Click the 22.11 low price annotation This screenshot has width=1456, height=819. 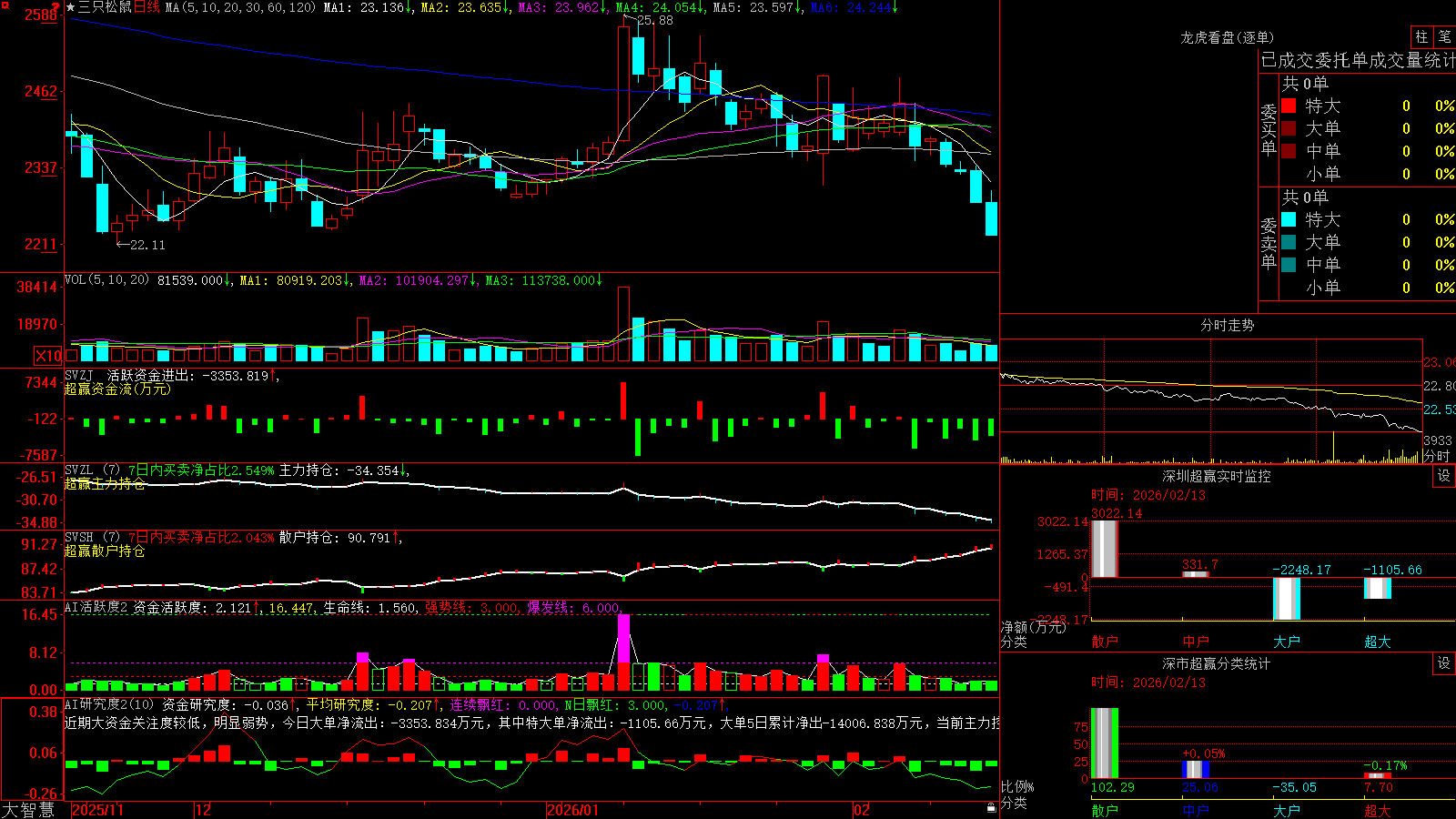tap(147, 245)
